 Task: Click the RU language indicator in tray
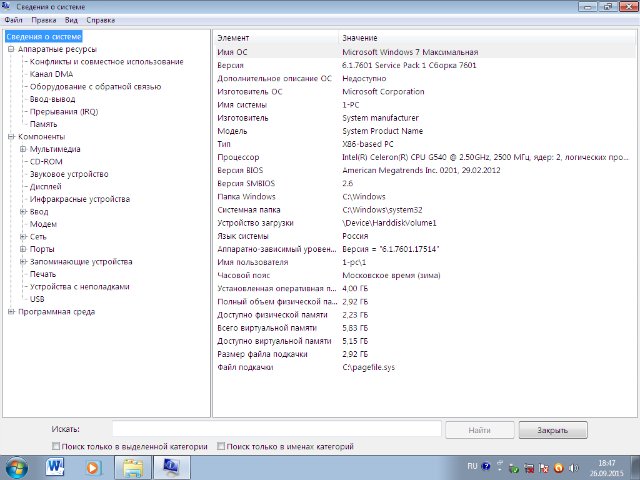473,466
